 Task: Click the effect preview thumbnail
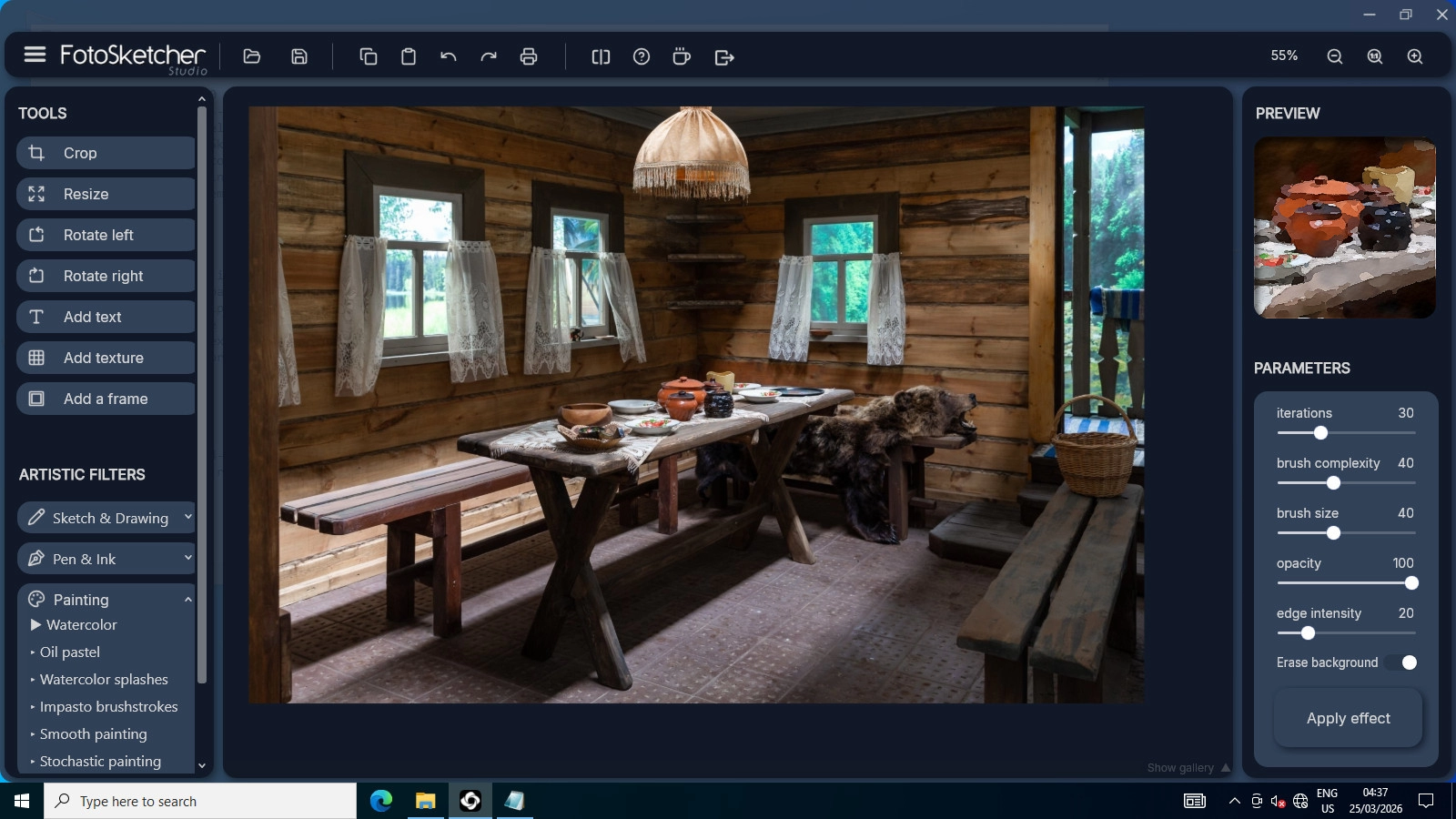pos(1345,227)
